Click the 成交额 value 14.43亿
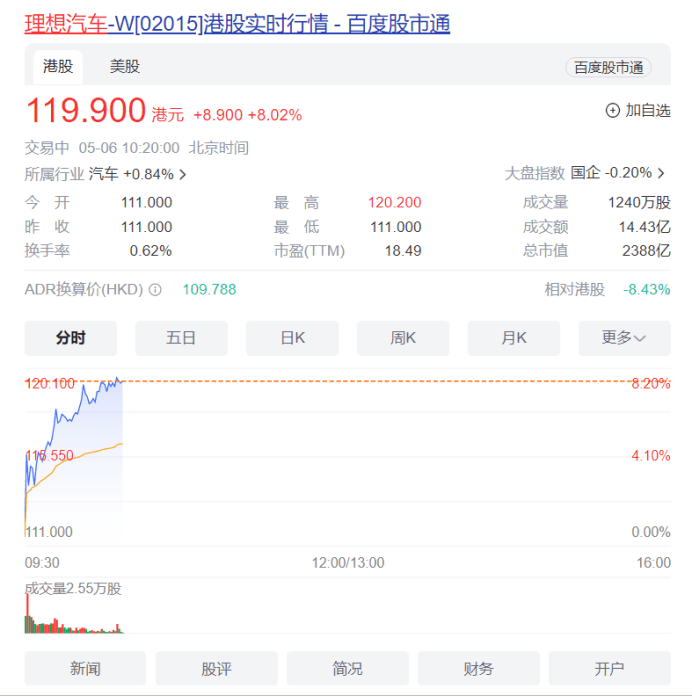Viewport: 692px width, 697px height. (644, 227)
